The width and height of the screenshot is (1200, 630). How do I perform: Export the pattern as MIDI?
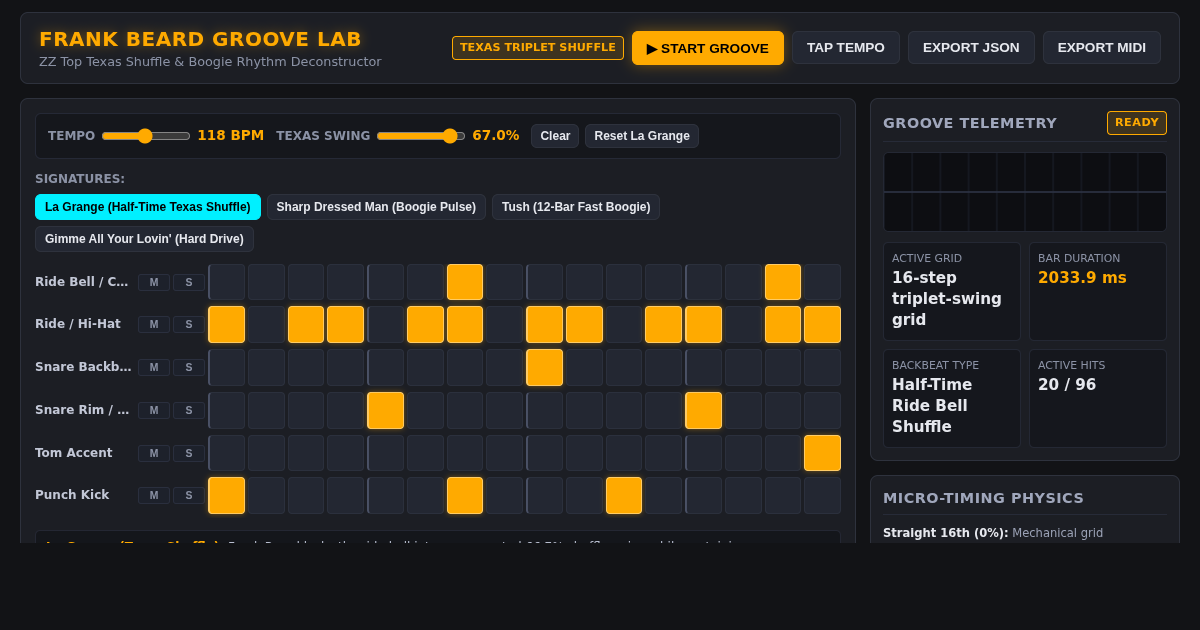coord(1102,48)
